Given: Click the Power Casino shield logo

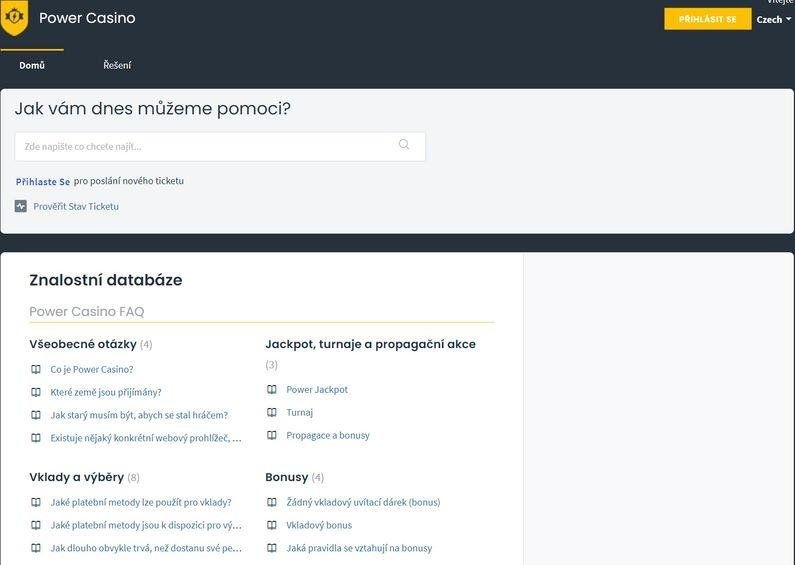Looking at the screenshot, I should point(14,18).
